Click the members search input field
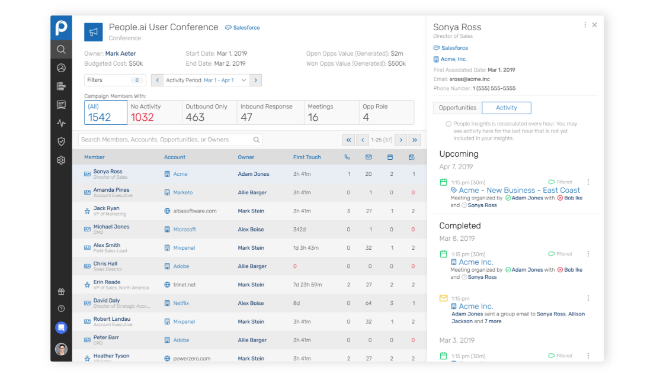The image size is (660, 377). [170, 140]
